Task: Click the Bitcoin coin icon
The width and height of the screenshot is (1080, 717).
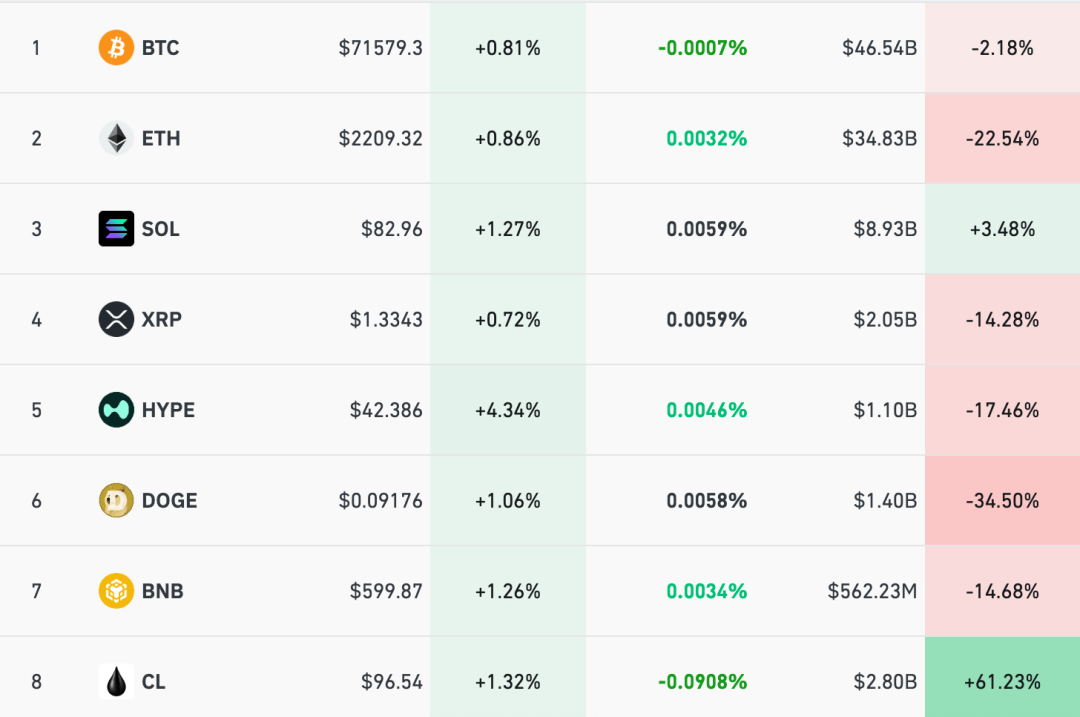Action: click(x=116, y=48)
